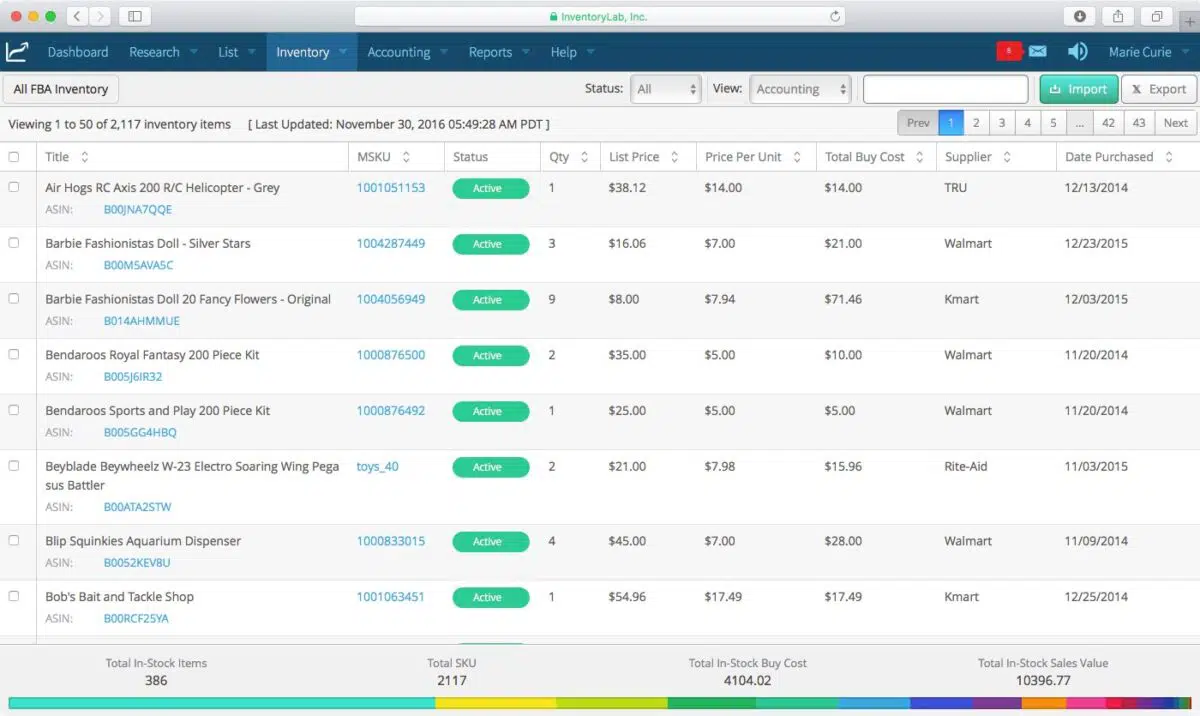Open the Status filter dropdown
This screenshot has width=1200, height=716.
(665, 89)
